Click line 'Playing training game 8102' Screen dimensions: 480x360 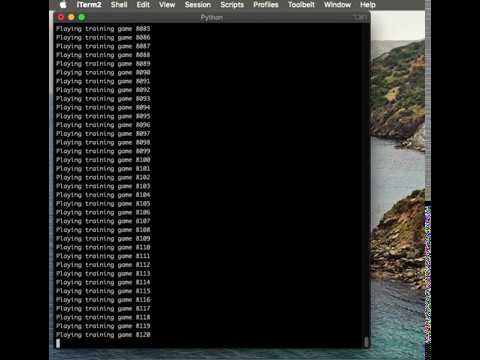[x=103, y=178]
